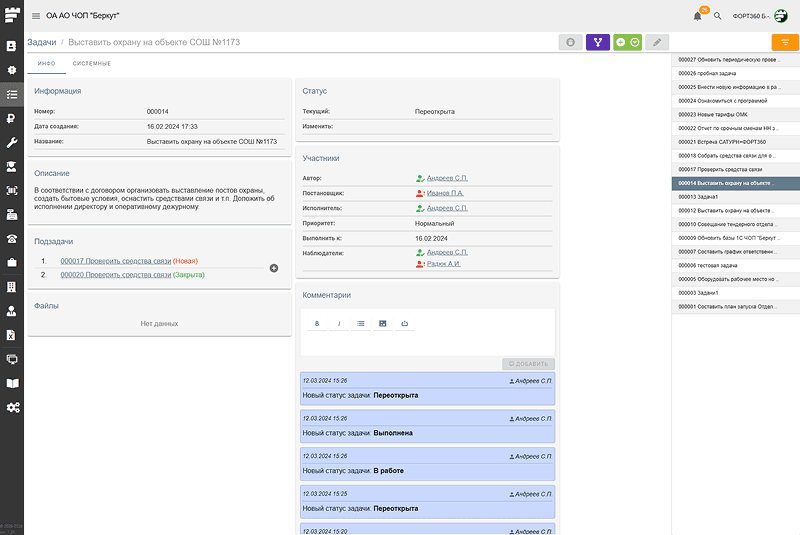Click the search magnifier icon
Viewport: 800px width, 535px height.
click(717, 16)
